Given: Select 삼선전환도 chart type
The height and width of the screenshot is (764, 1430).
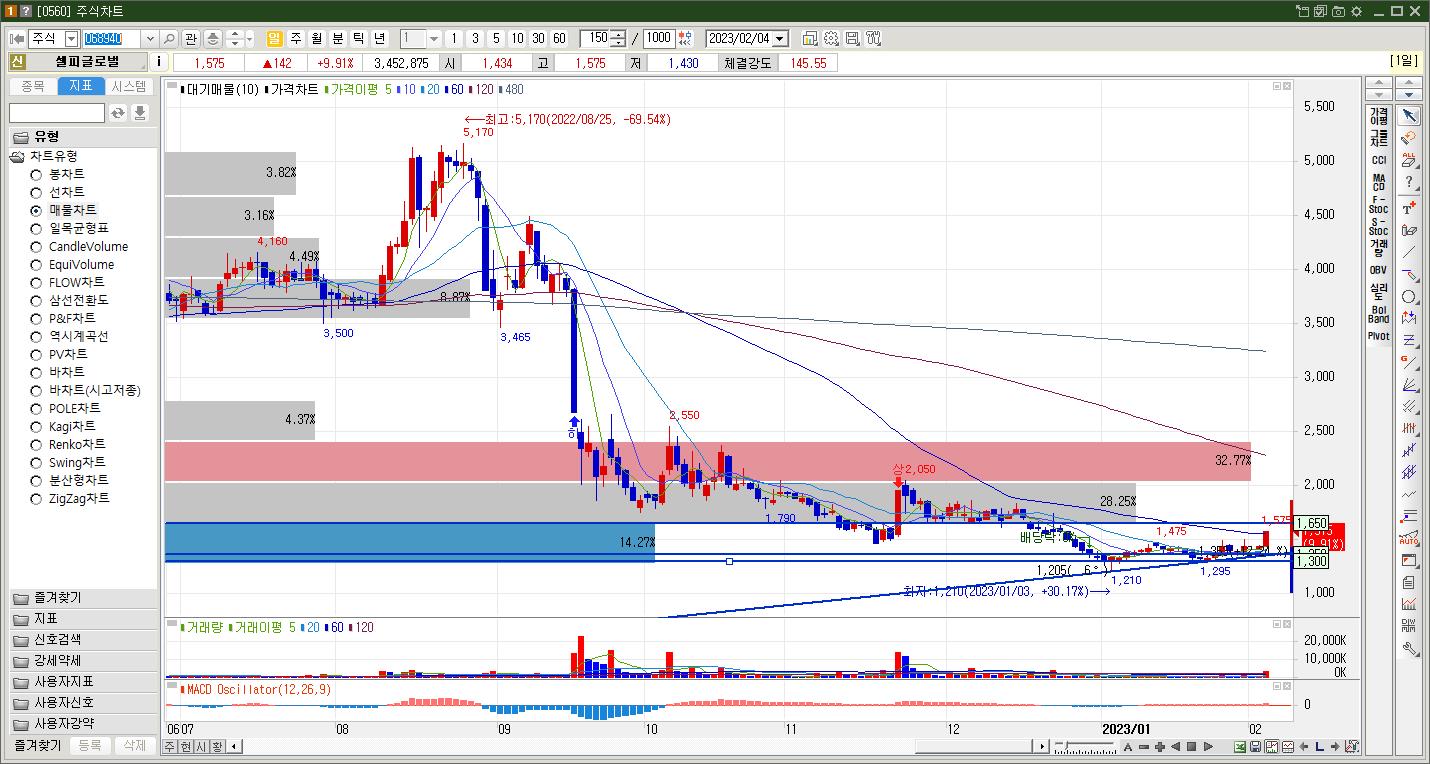Looking at the screenshot, I should pos(70,300).
